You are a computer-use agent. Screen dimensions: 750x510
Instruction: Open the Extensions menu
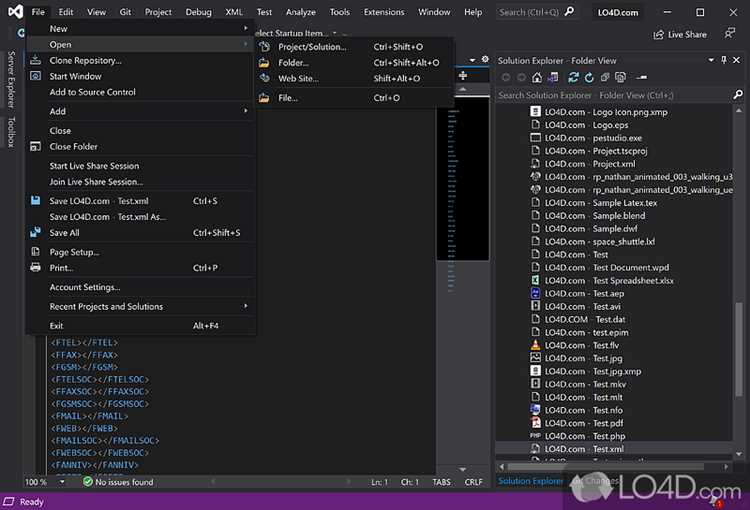(384, 12)
